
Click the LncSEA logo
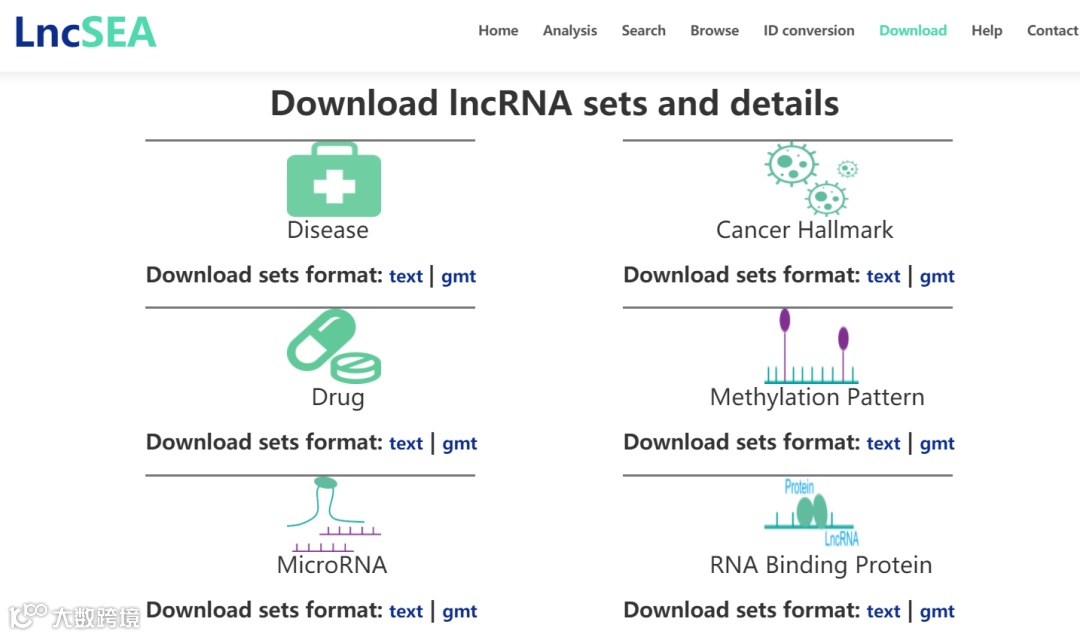point(86,33)
